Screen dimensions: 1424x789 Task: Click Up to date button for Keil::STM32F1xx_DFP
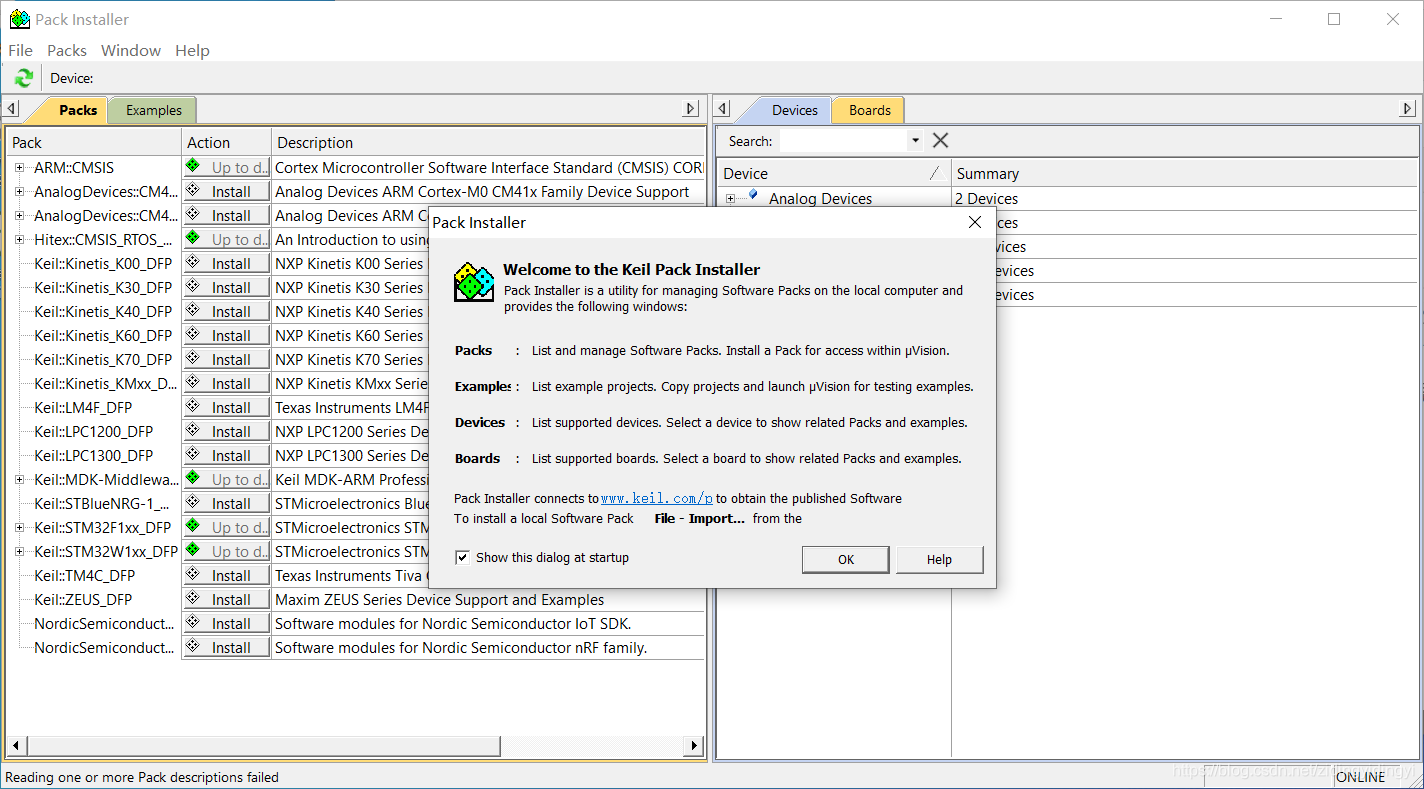coord(227,527)
